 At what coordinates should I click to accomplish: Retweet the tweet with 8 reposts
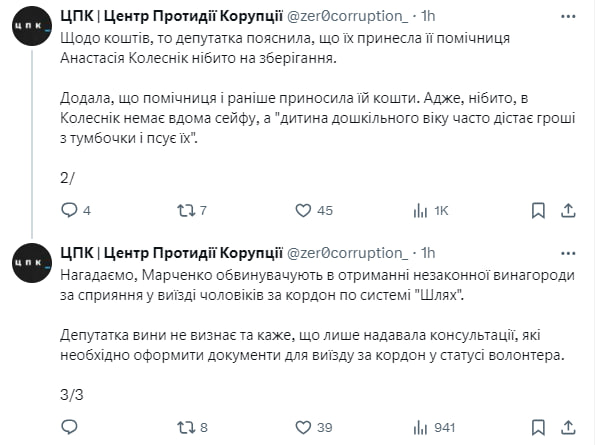(x=184, y=428)
